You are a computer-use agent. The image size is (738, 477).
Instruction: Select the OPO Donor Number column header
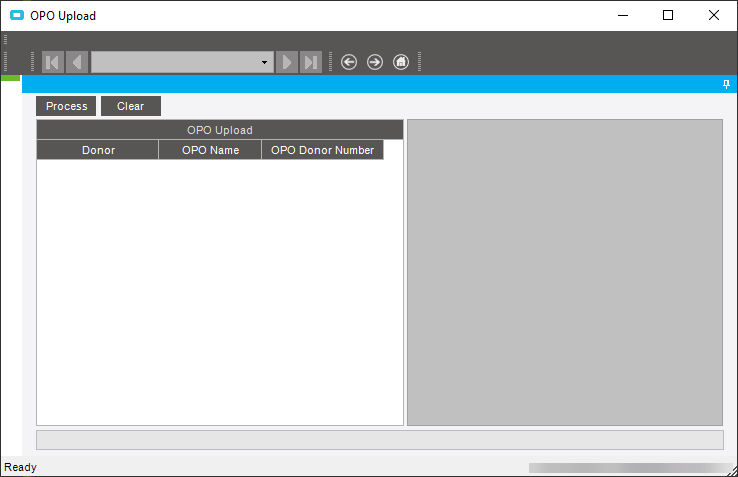(322, 150)
